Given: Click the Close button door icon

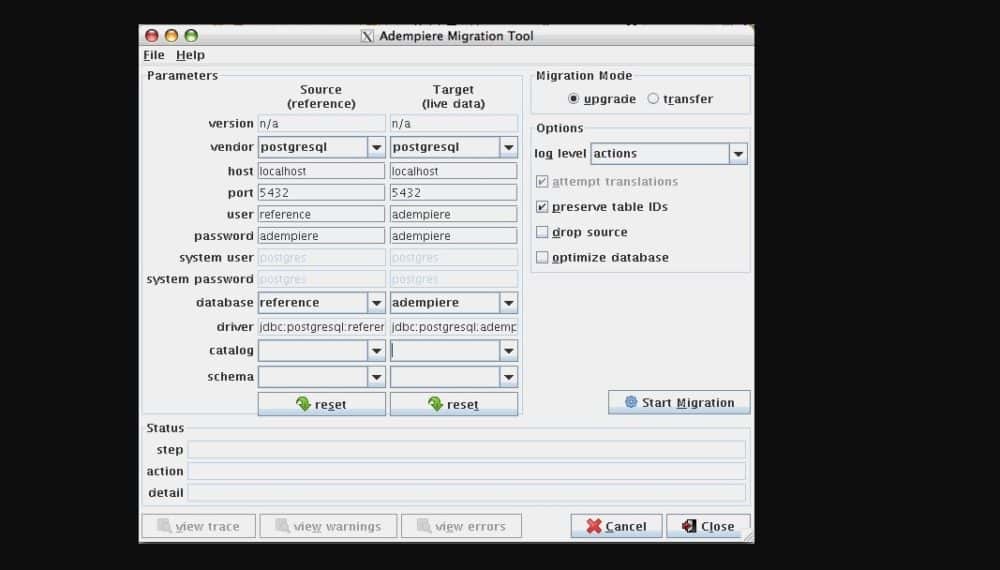Looking at the screenshot, I should click(x=688, y=526).
